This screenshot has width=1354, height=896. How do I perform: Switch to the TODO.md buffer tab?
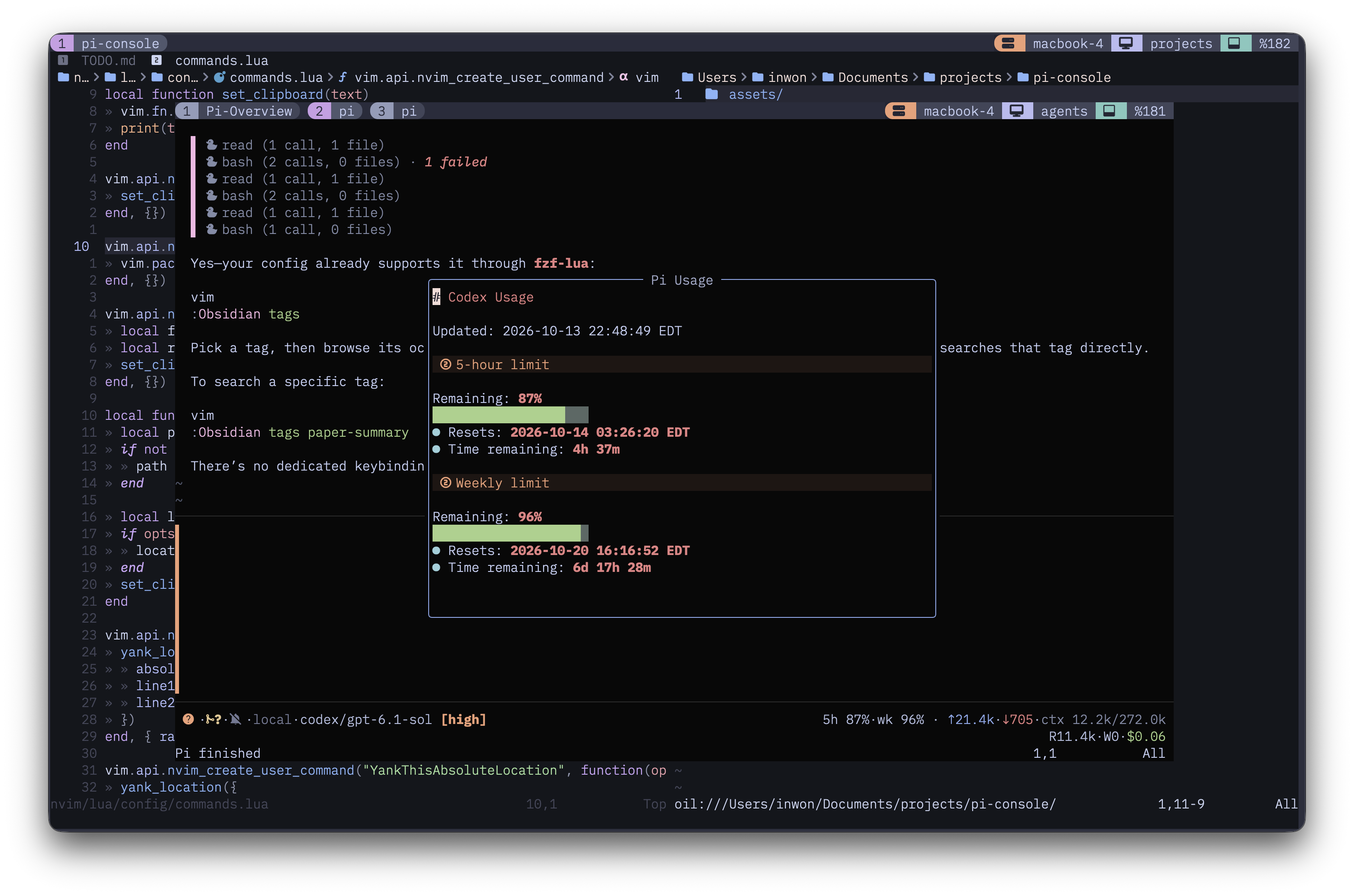(108, 61)
